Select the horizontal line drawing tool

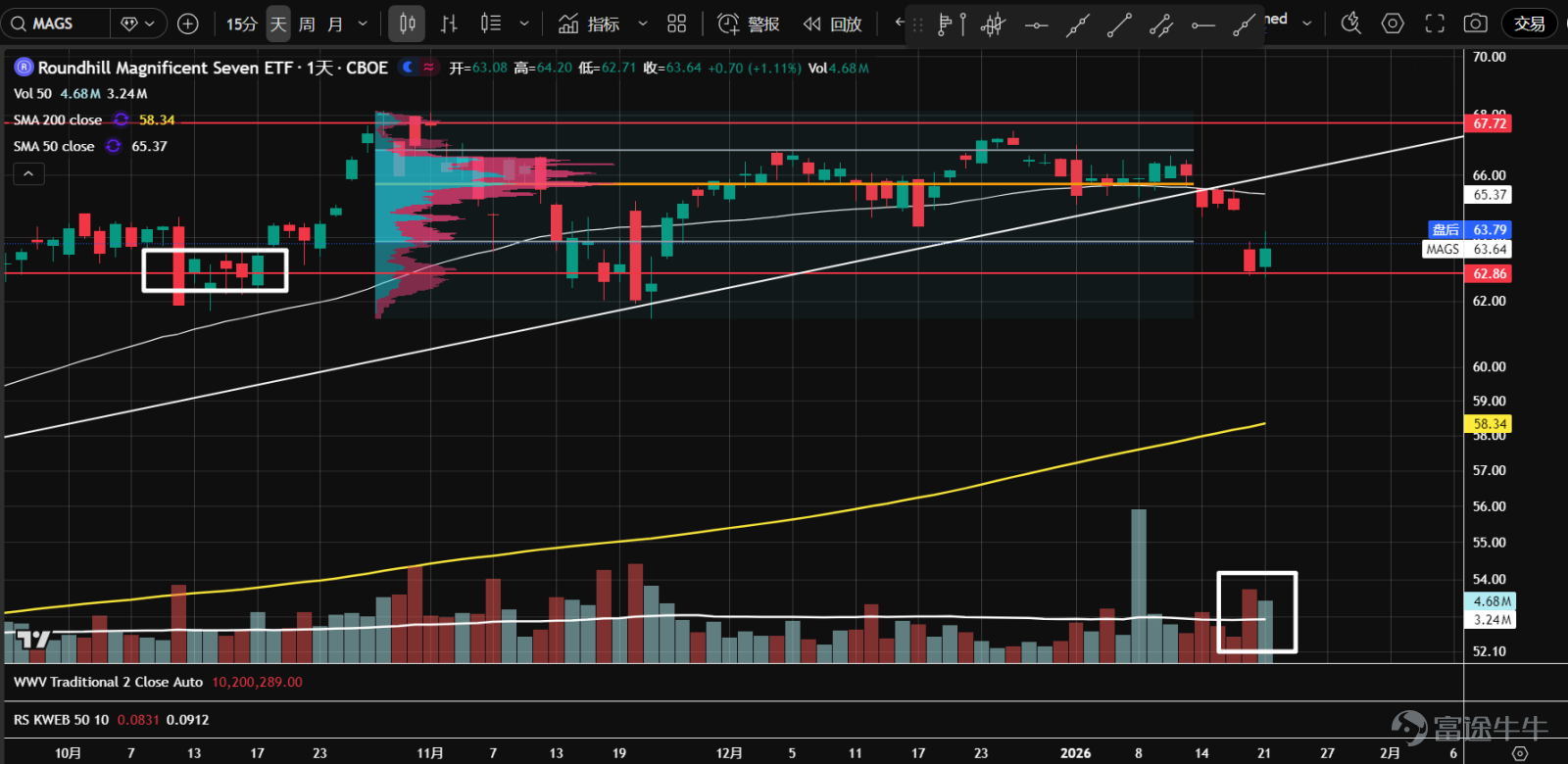point(1036,24)
